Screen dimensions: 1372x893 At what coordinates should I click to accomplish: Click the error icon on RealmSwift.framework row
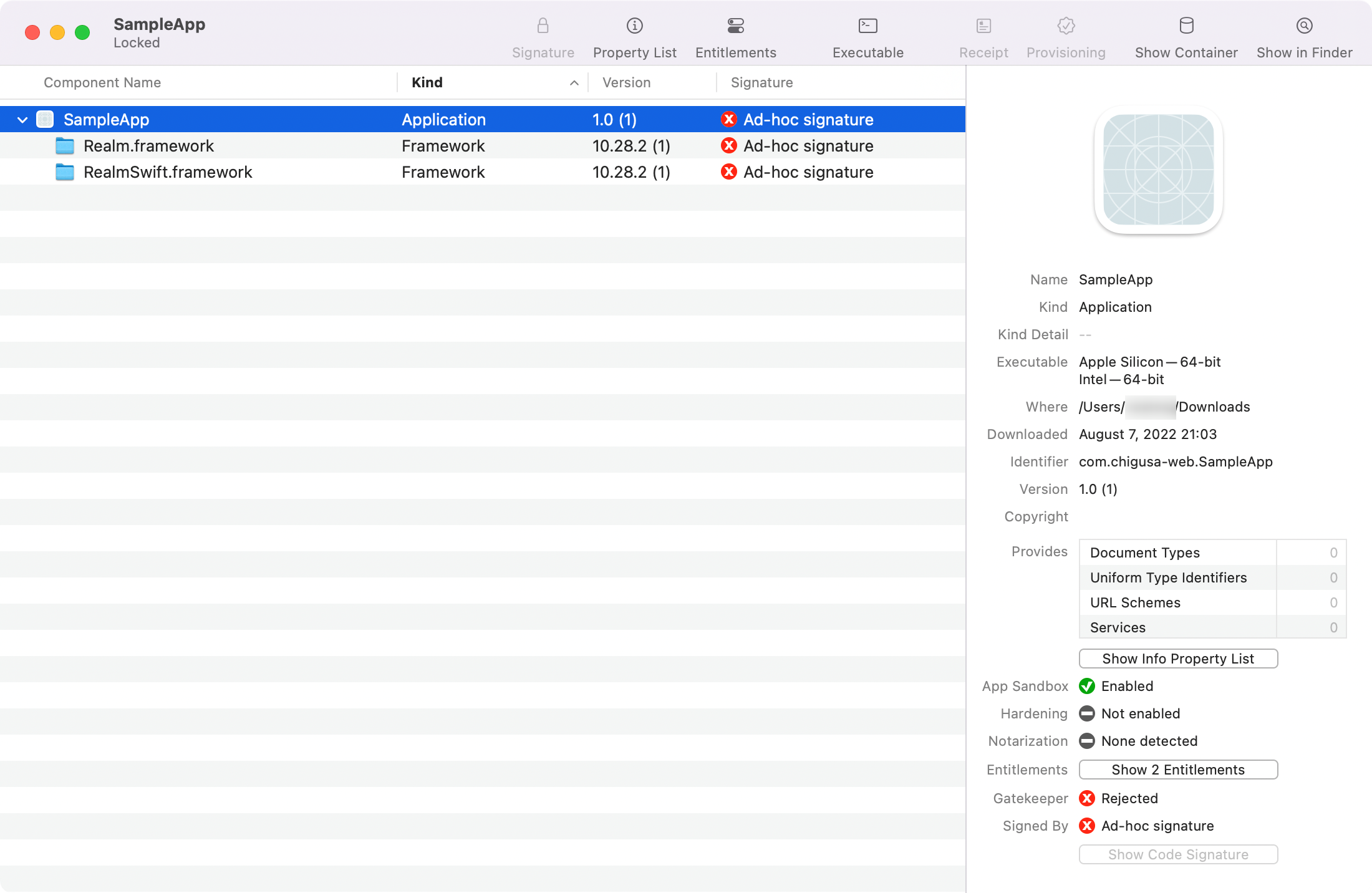(x=728, y=171)
